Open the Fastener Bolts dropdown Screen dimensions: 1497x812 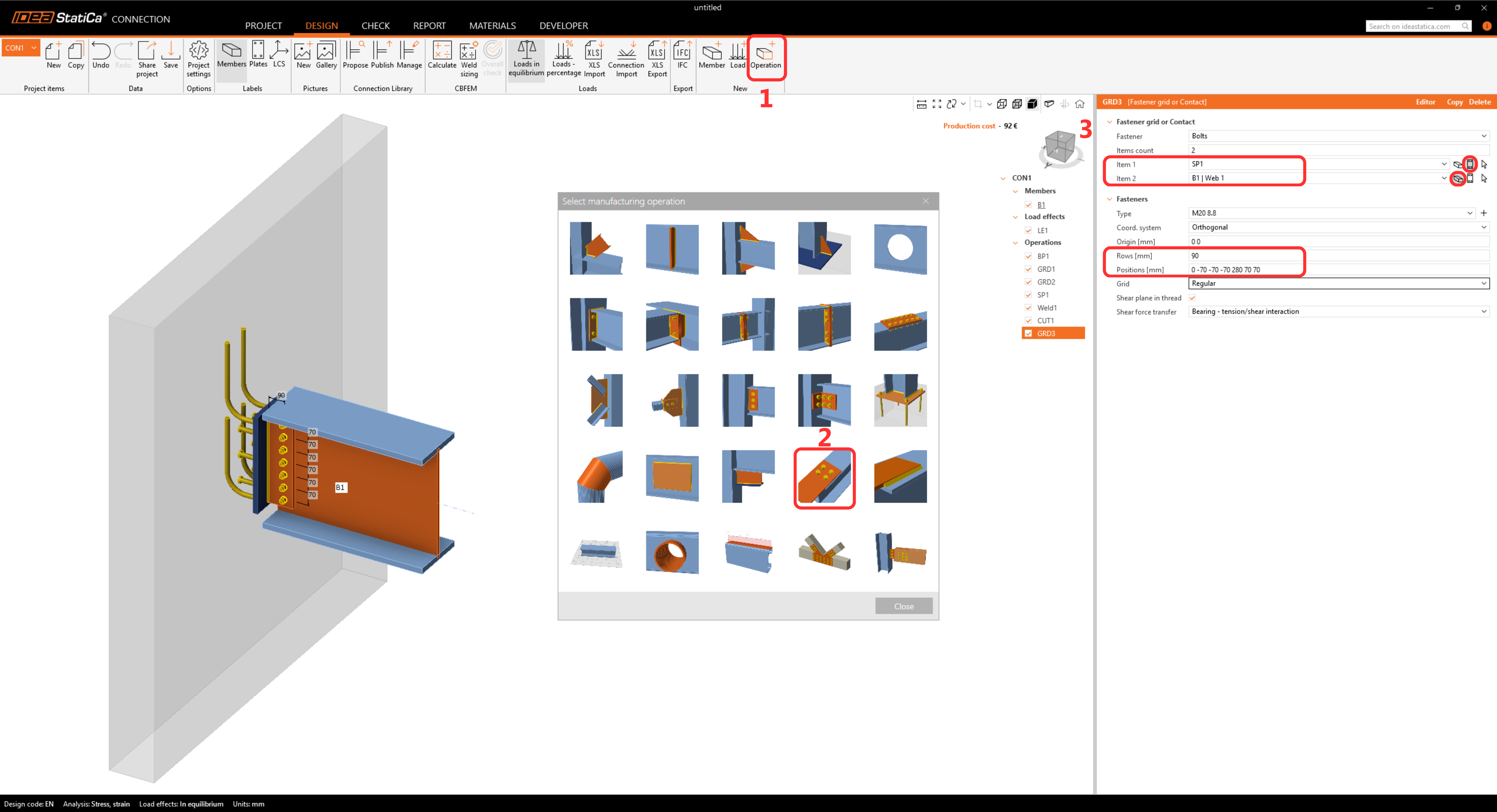[x=1484, y=136]
